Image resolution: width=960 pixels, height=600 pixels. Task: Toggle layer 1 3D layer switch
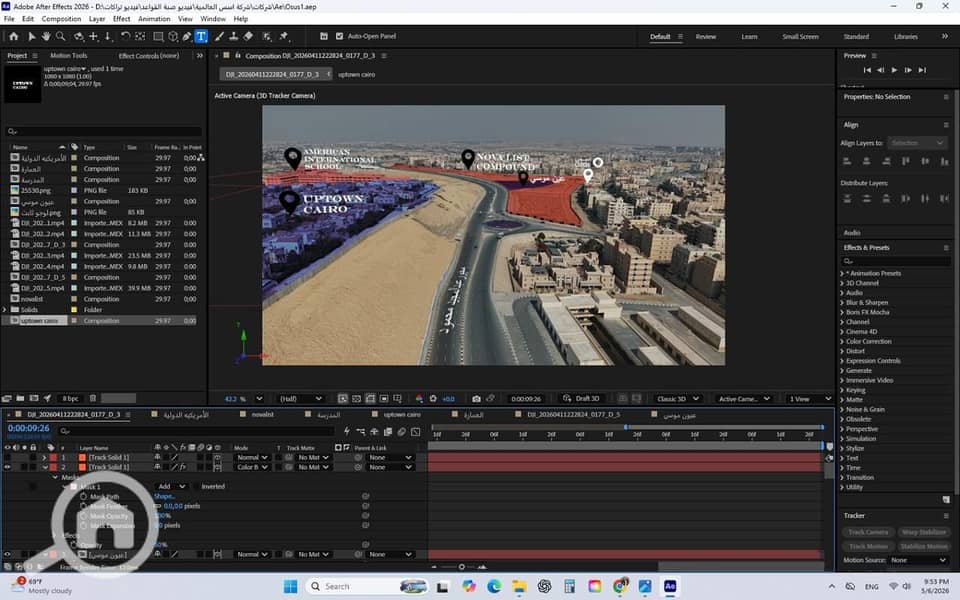tap(217, 457)
